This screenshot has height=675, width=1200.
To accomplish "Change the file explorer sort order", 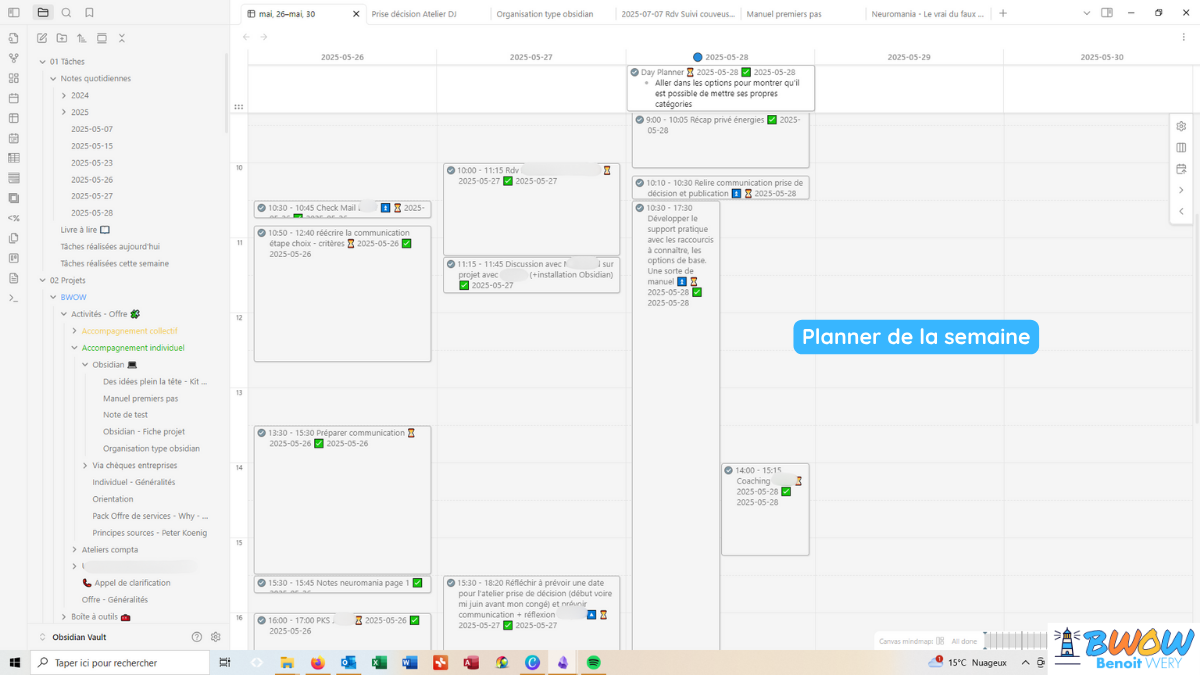I will point(82,38).
